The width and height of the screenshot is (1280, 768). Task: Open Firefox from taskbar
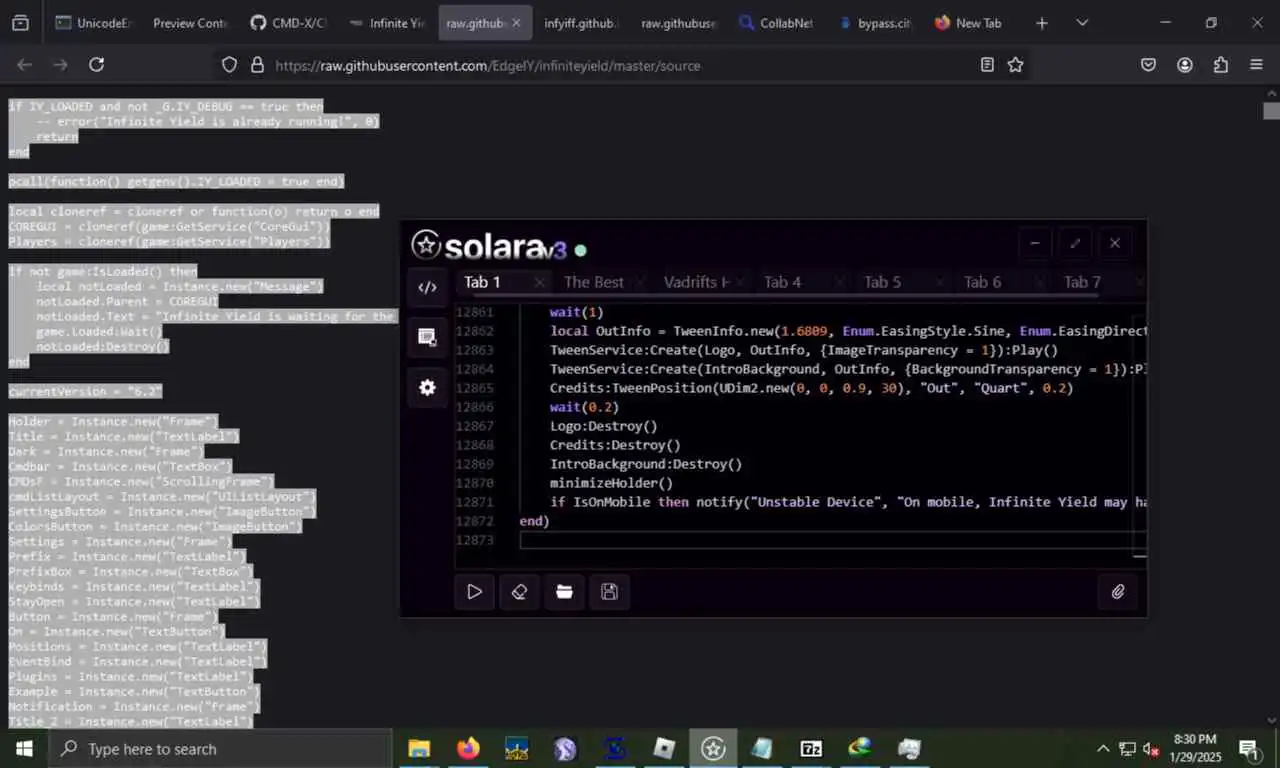(x=468, y=748)
